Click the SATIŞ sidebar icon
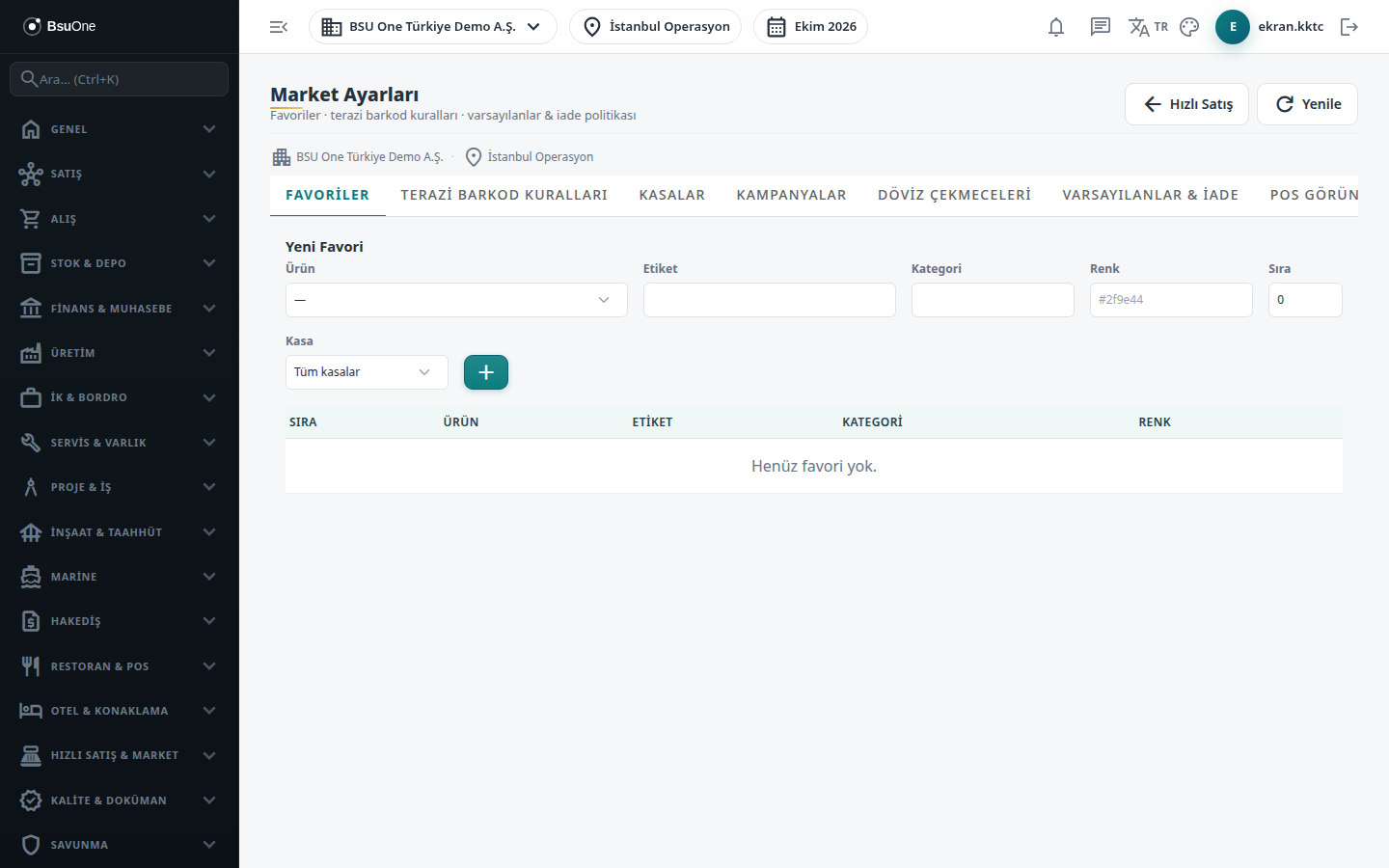Image resolution: width=1389 pixels, height=868 pixels. pos(31,174)
